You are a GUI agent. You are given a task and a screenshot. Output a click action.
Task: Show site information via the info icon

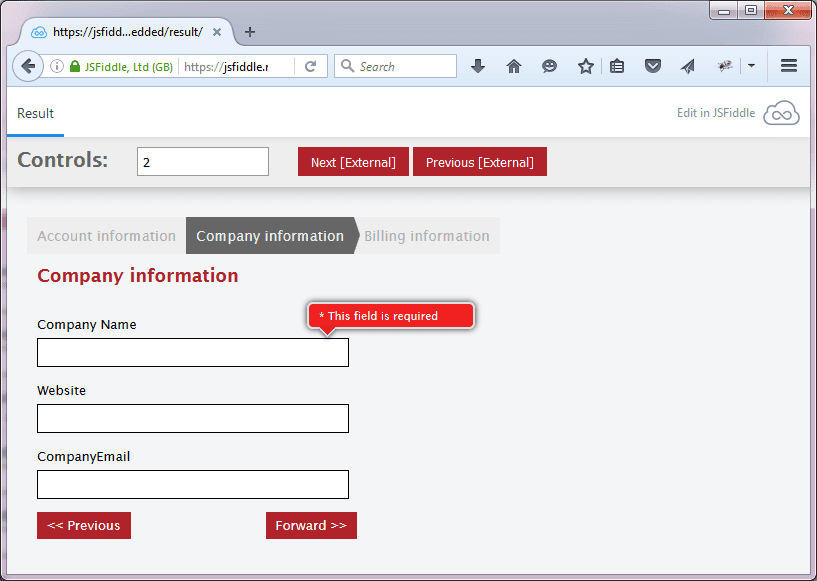(57, 66)
